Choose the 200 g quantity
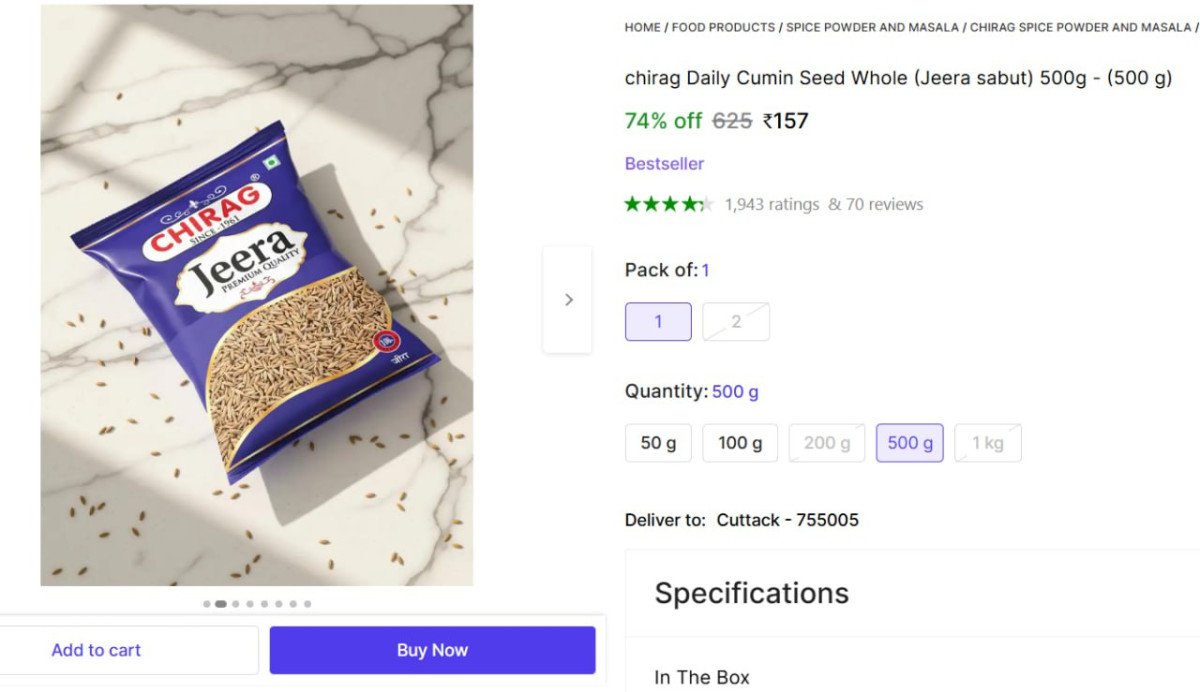This screenshot has height=692, width=1200. (x=826, y=443)
